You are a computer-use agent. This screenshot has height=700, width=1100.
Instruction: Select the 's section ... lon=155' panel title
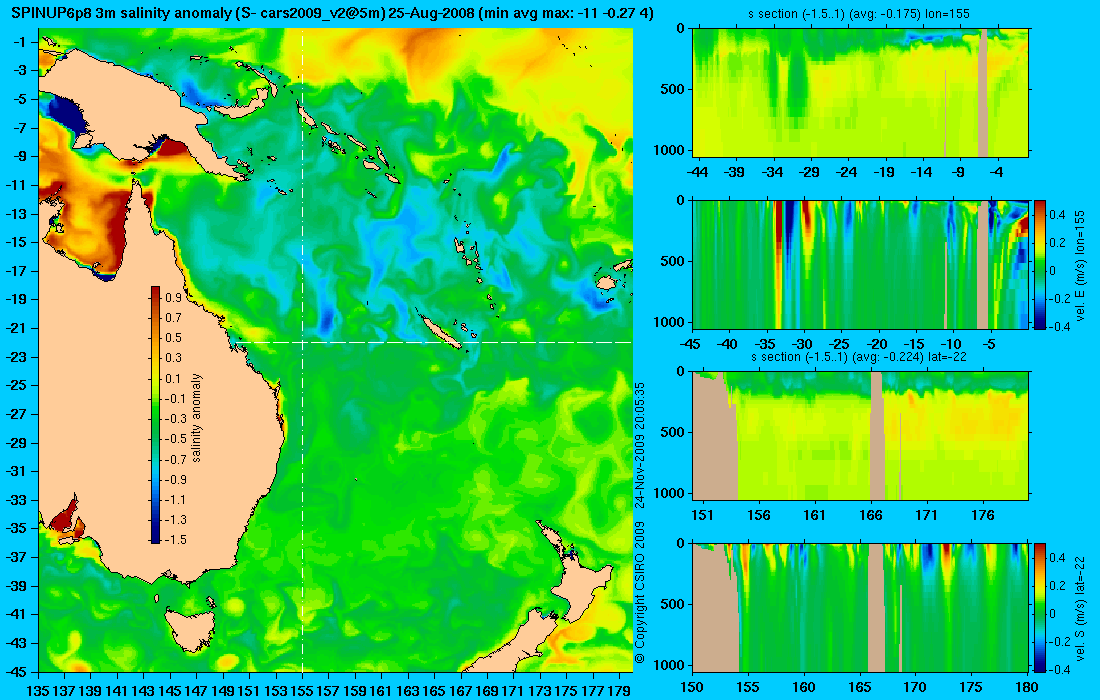[860, 14]
